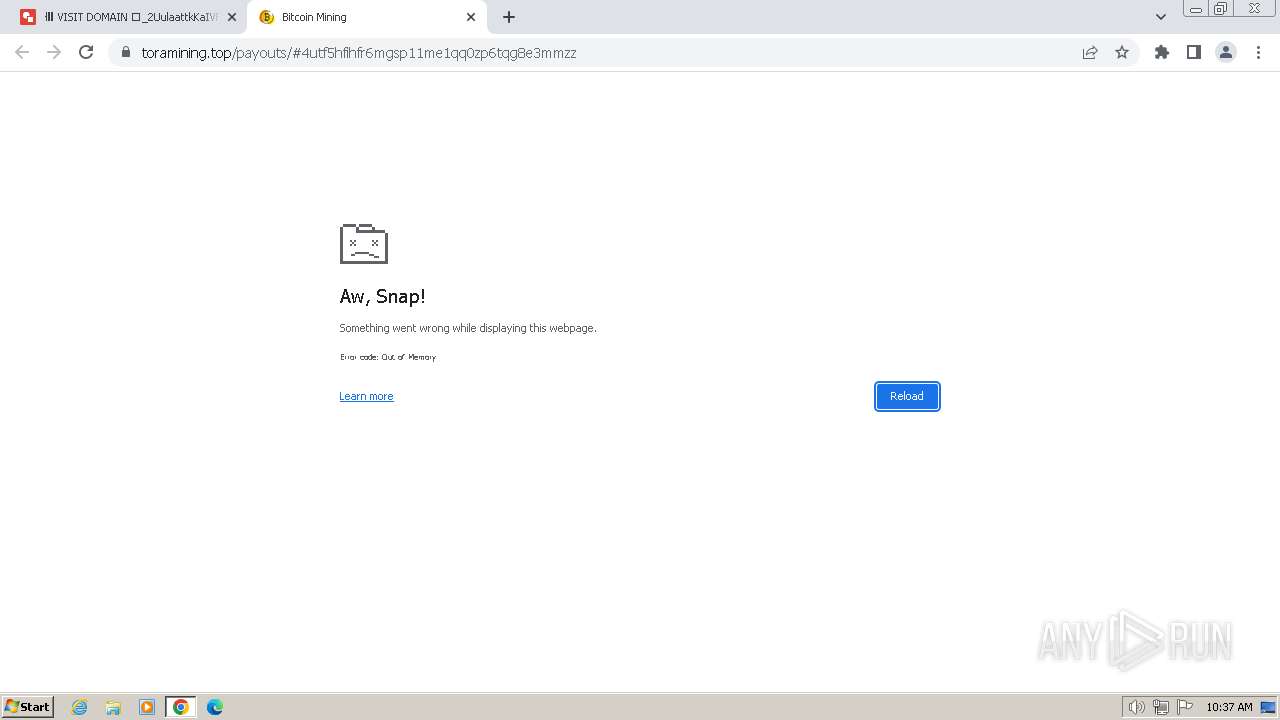Open the profile avatar menu
The width and height of the screenshot is (1280, 720).
coord(1226,52)
